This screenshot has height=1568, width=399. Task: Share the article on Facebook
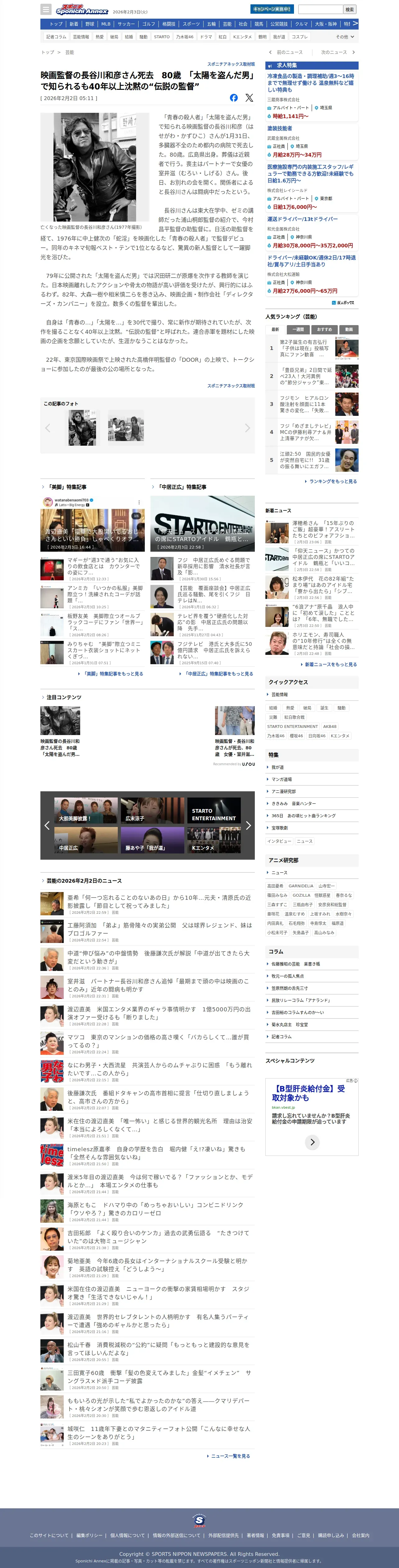(234, 98)
